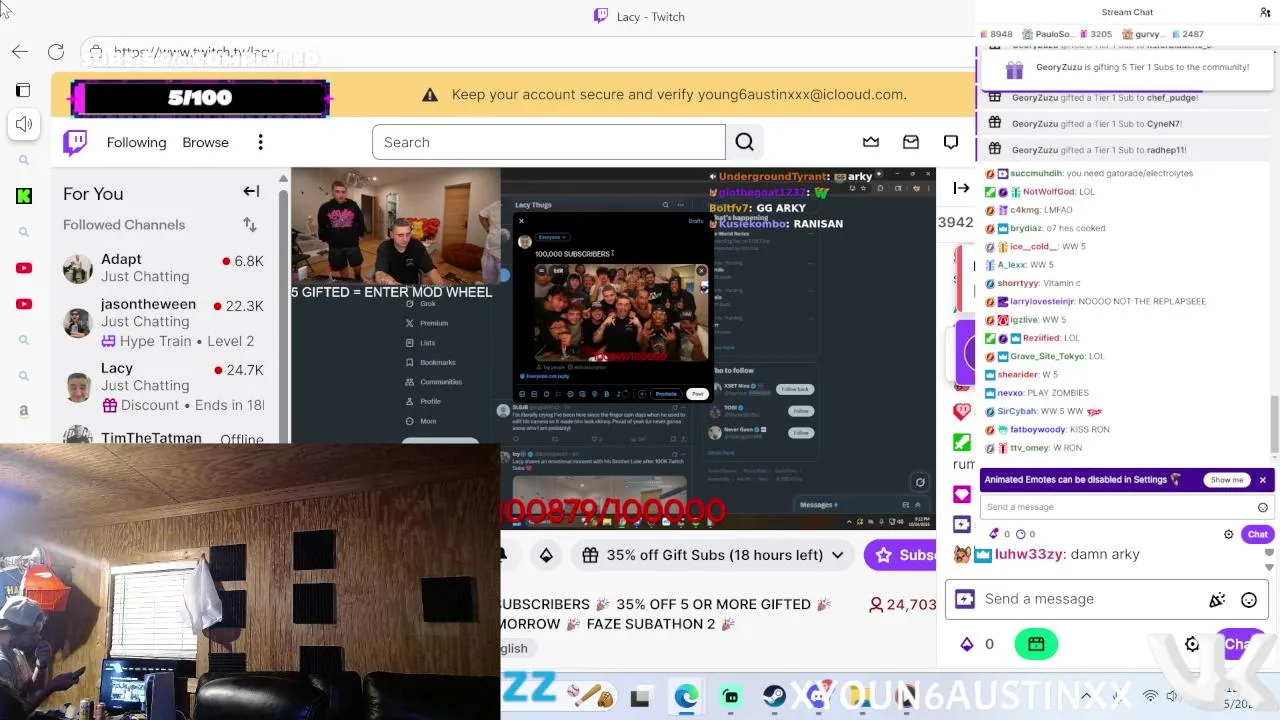This screenshot has height=720, width=1280.
Task: Open the Amazon icon in browser sidebar
Action: pos(24,411)
